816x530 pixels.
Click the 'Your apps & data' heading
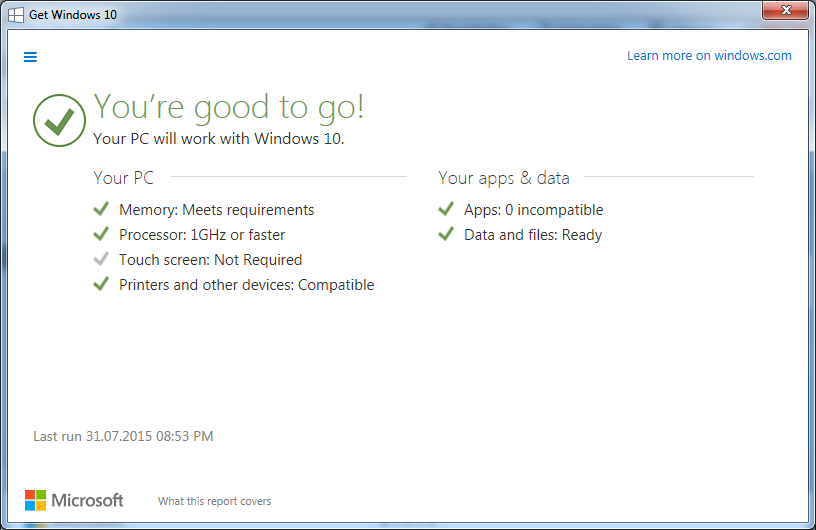click(504, 178)
